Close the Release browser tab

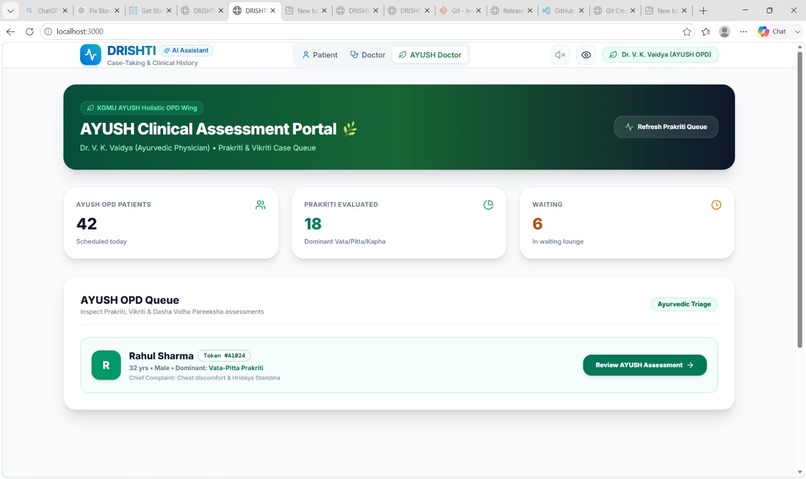(x=530, y=10)
